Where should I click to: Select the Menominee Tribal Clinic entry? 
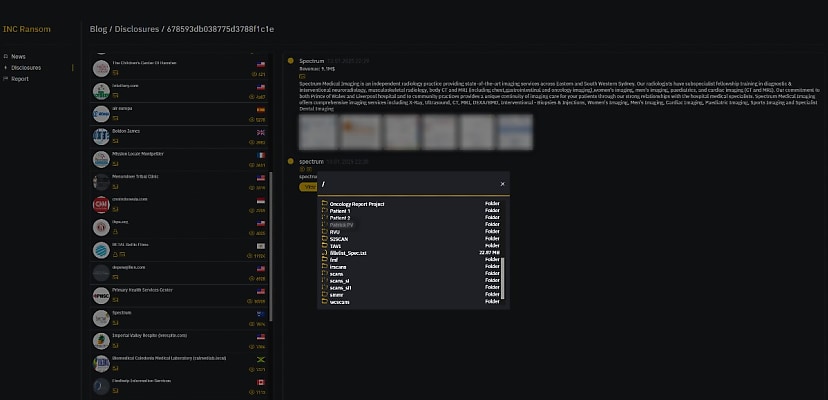coord(179,182)
